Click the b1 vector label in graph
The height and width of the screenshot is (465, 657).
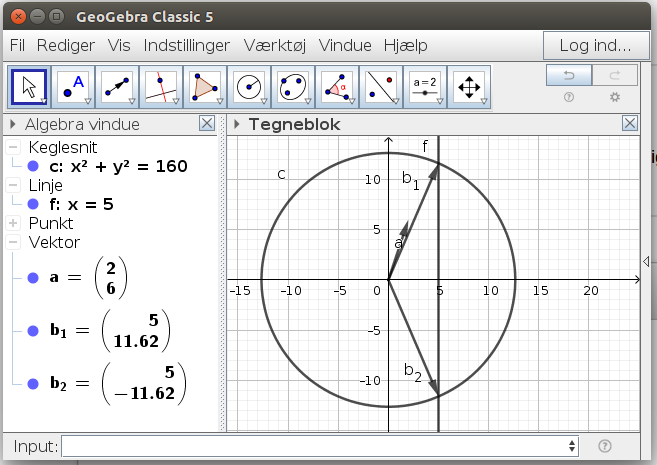pos(411,180)
